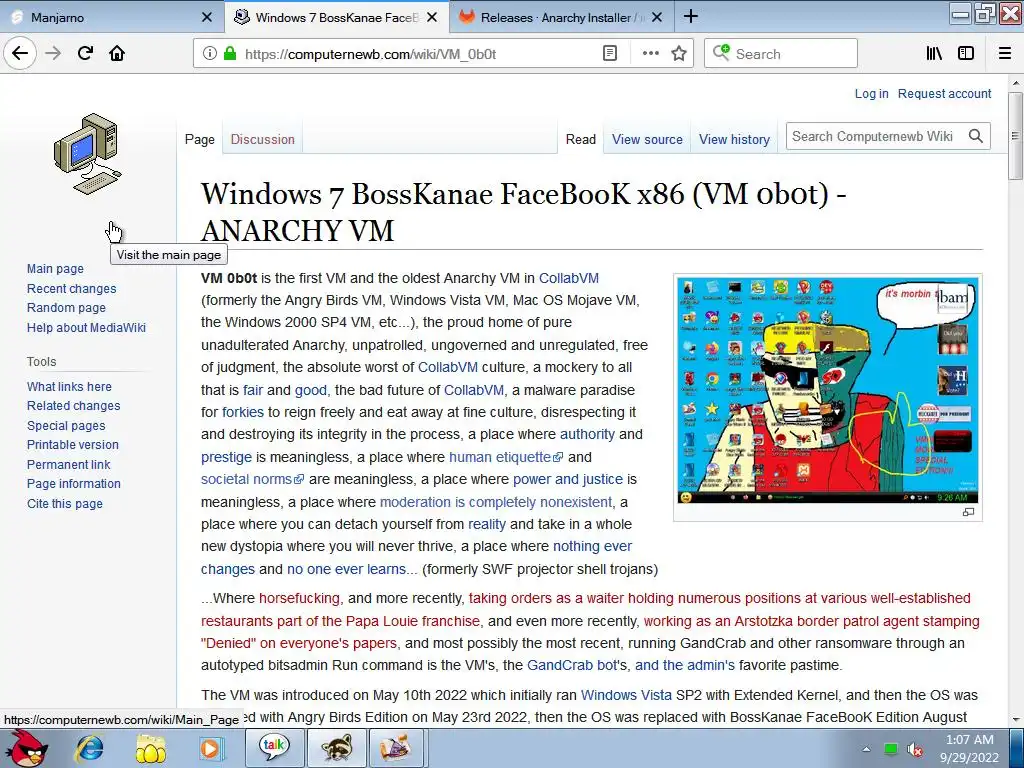Open the View history tab
1024x768 pixels.
[734, 139]
